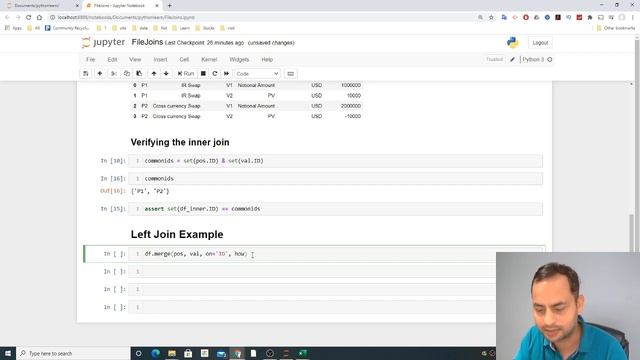Open the cell type Code dropdown

pos(257,74)
